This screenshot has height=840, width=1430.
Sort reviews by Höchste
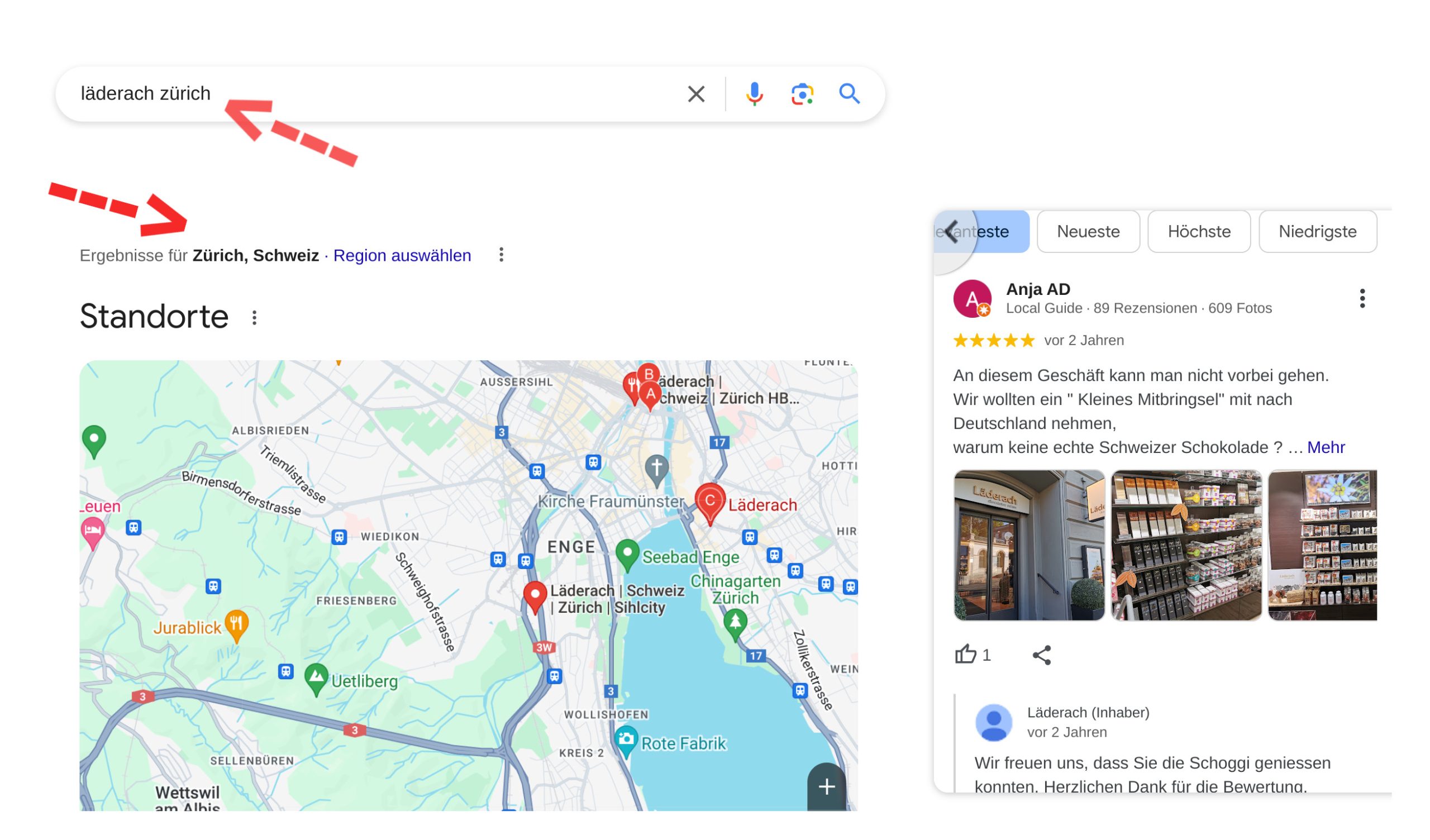coord(1199,232)
